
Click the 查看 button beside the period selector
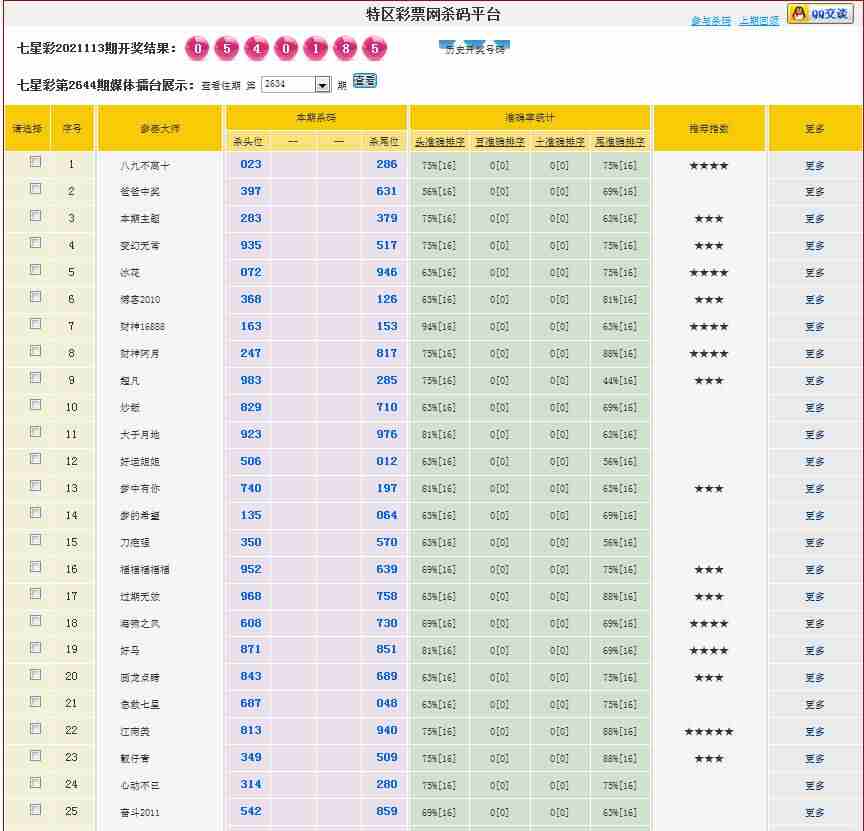tap(365, 81)
